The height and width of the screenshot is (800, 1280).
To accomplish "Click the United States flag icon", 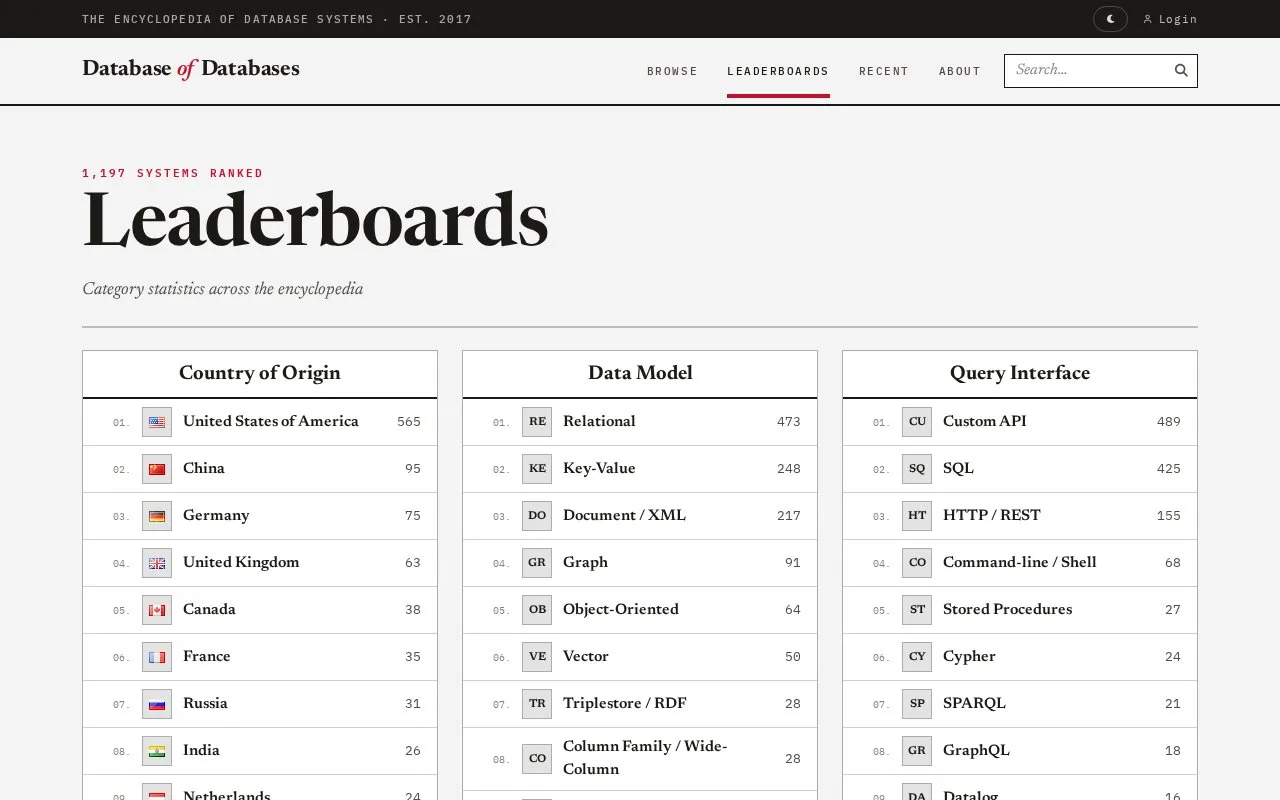I will click(x=157, y=422).
